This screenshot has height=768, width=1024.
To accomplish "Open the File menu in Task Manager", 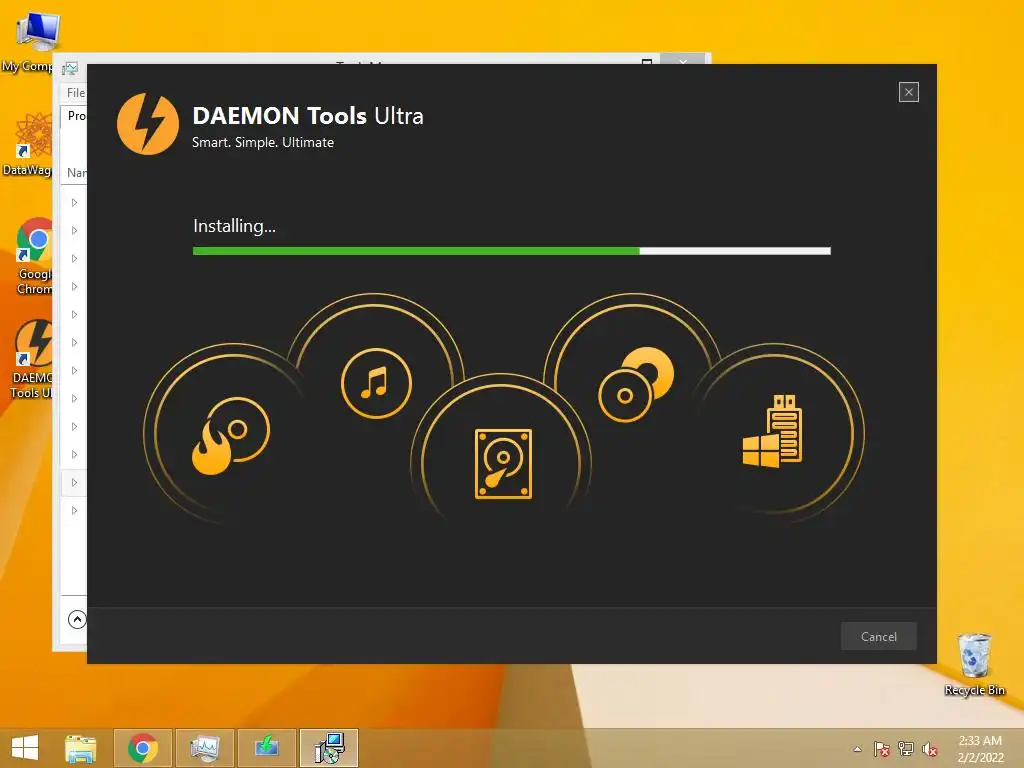I will (76, 93).
